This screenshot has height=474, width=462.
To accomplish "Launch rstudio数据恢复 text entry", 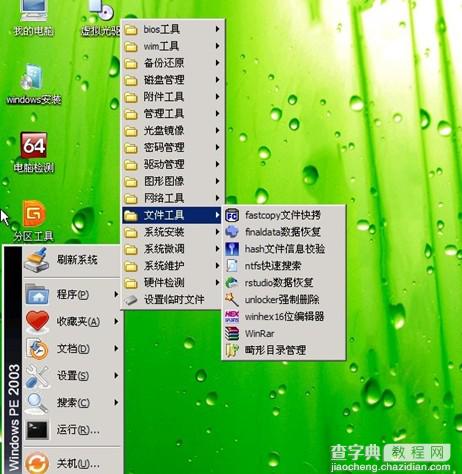I will coord(279,283).
